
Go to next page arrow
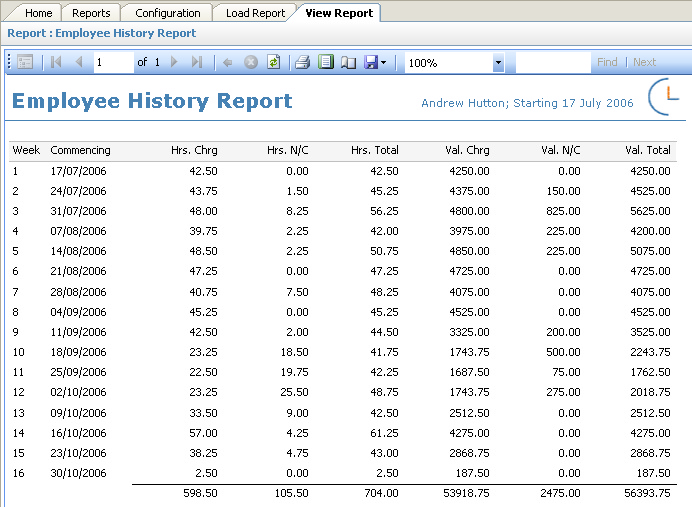[x=174, y=62]
